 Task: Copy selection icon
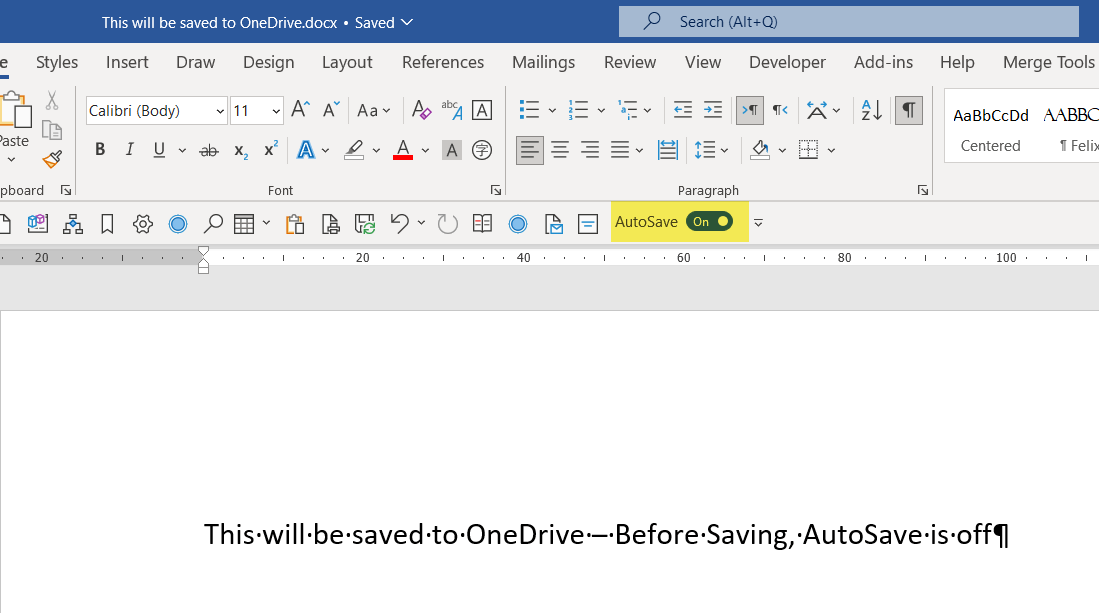click(x=52, y=130)
